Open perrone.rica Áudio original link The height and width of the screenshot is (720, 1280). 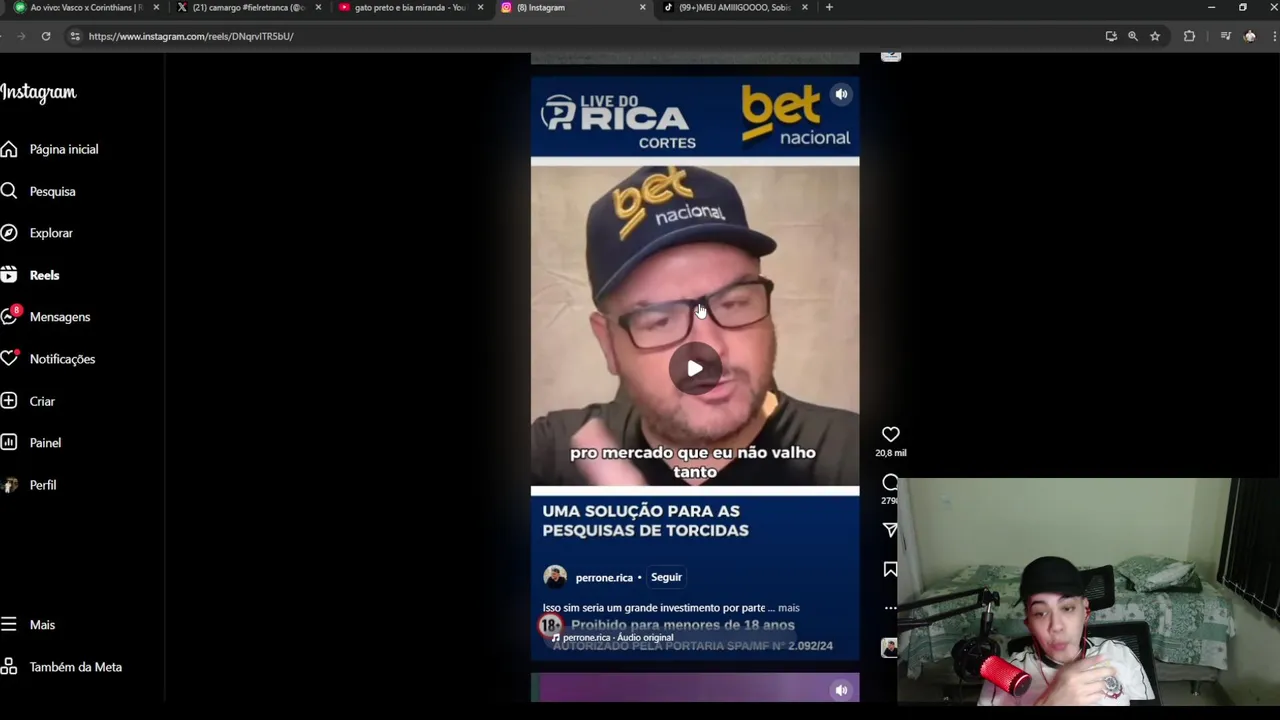pyautogui.click(x=617, y=638)
